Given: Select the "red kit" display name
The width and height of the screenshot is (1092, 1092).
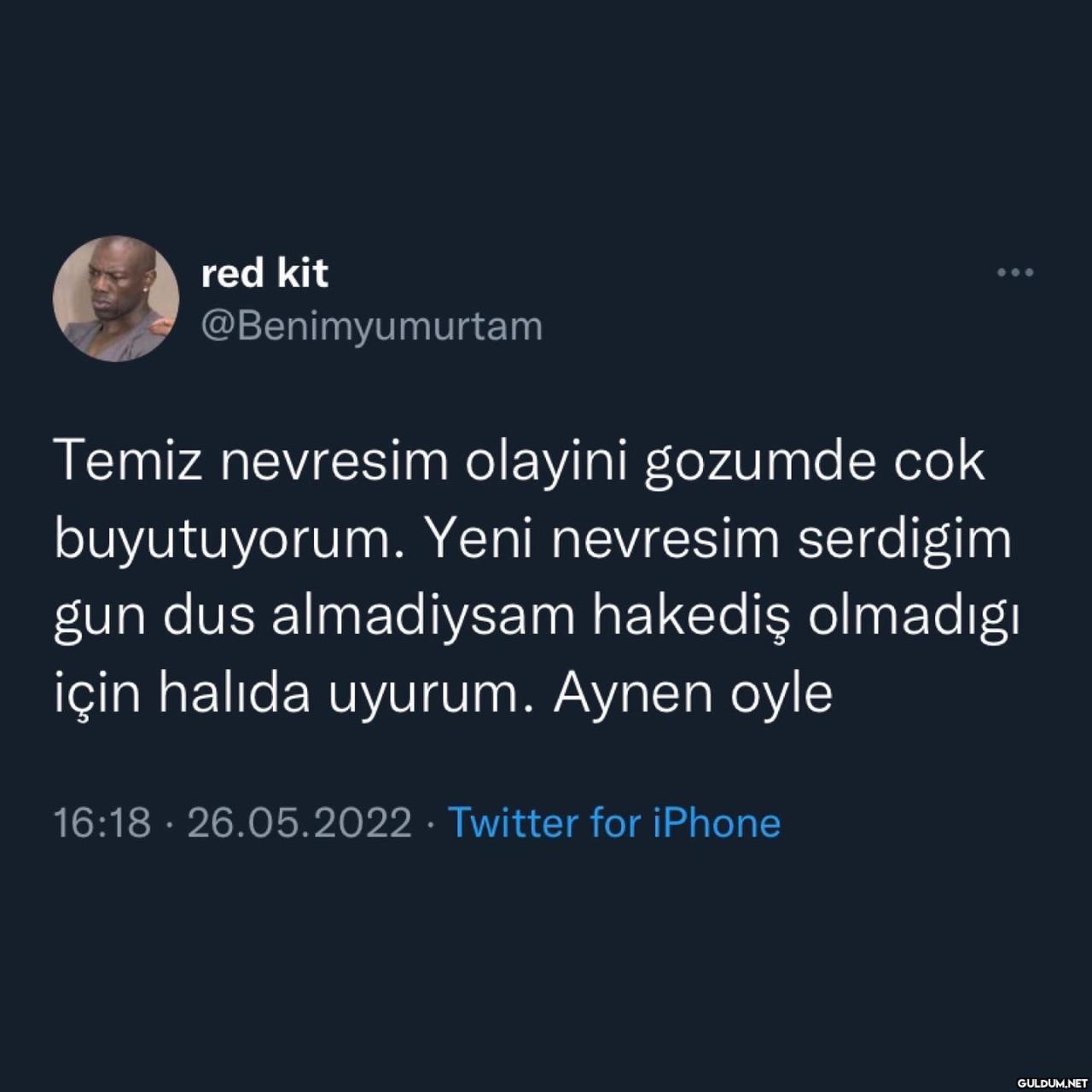Looking at the screenshot, I should [264, 273].
